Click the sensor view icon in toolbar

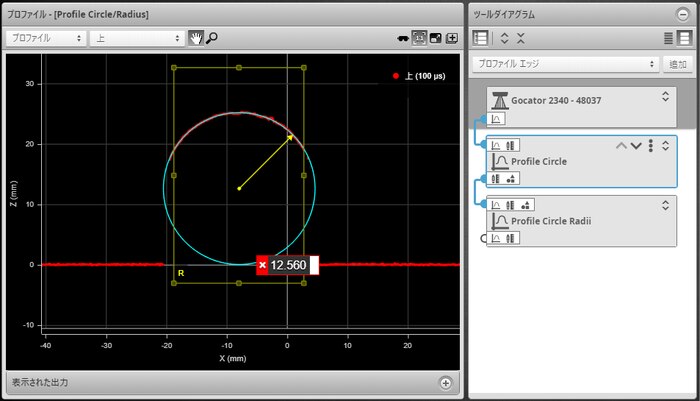pyautogui.click(x=403, y=38)
